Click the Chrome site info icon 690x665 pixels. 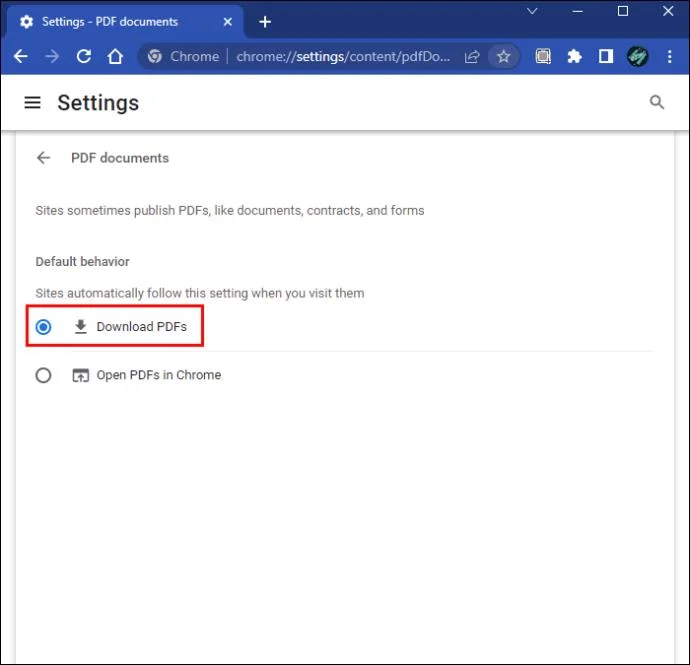(154, 56)
